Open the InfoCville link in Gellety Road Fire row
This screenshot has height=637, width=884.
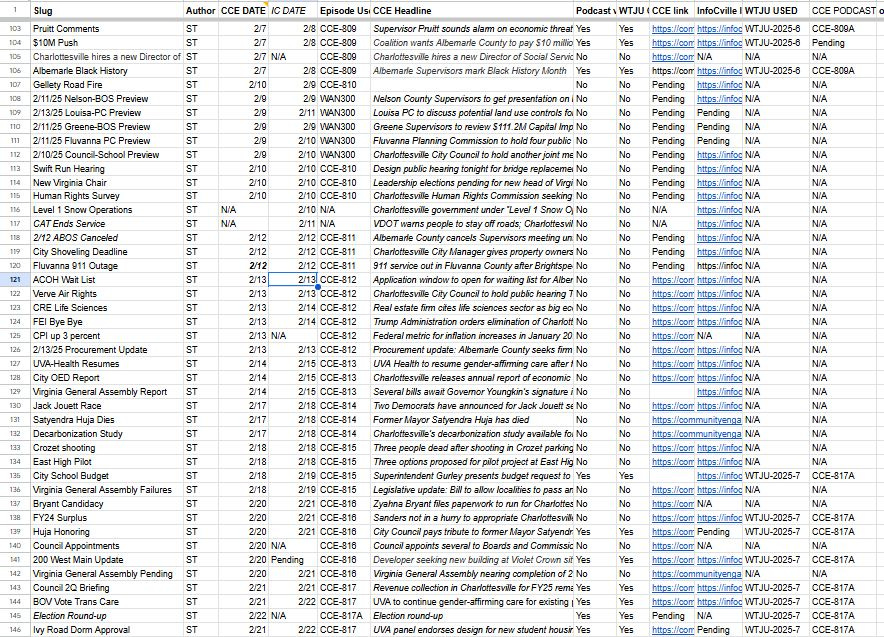pyautogui.click(x=719, y=85)
